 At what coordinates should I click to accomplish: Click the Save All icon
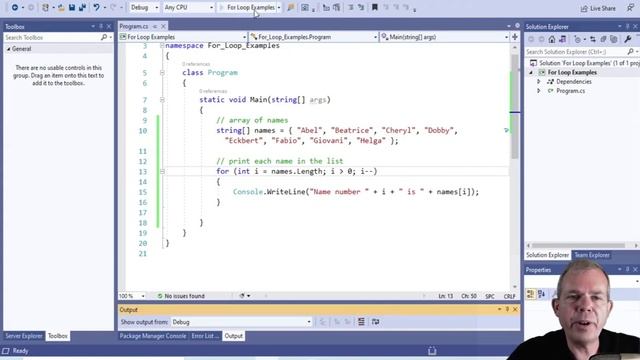point(82,7)
